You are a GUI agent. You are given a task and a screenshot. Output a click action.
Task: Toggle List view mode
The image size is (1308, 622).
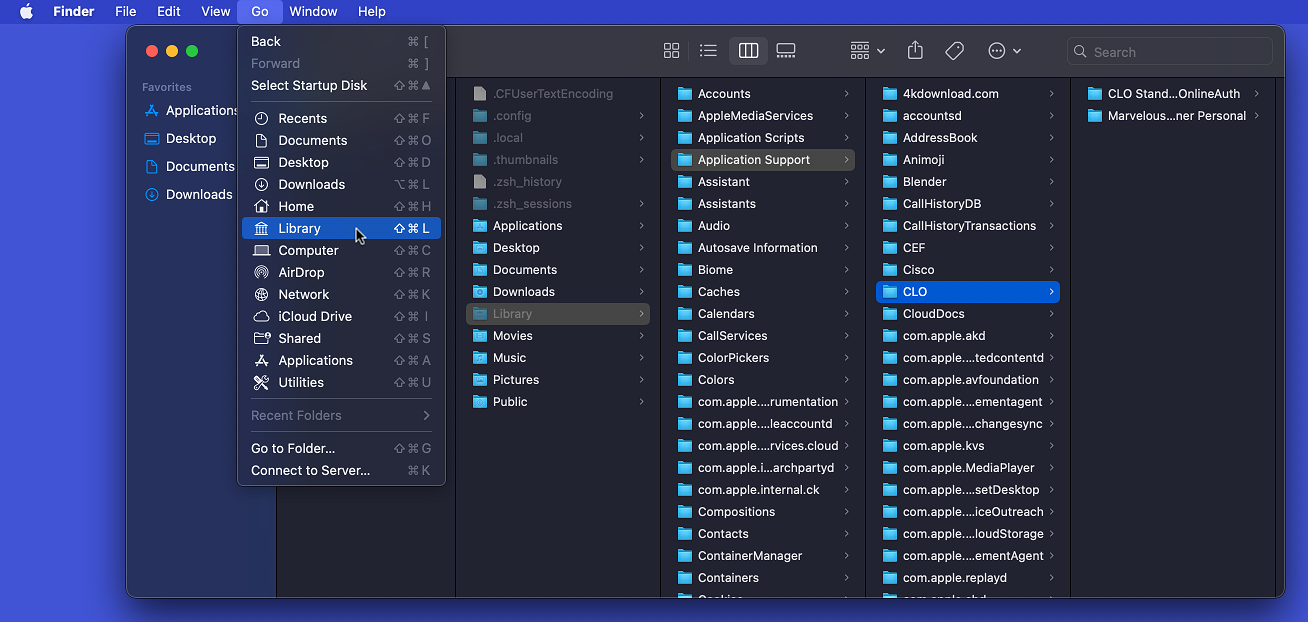[708, 50]
